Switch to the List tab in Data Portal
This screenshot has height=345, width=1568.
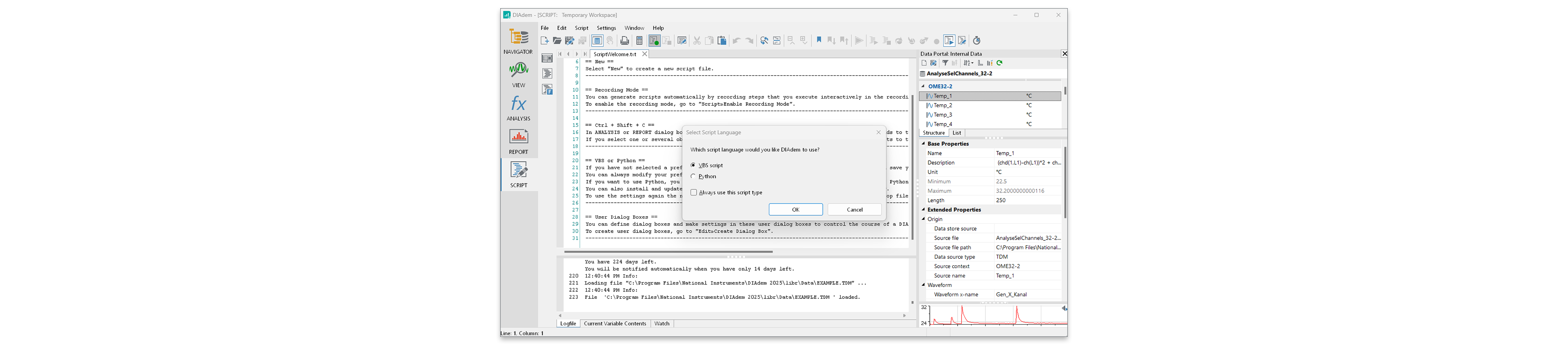point(957,133)
